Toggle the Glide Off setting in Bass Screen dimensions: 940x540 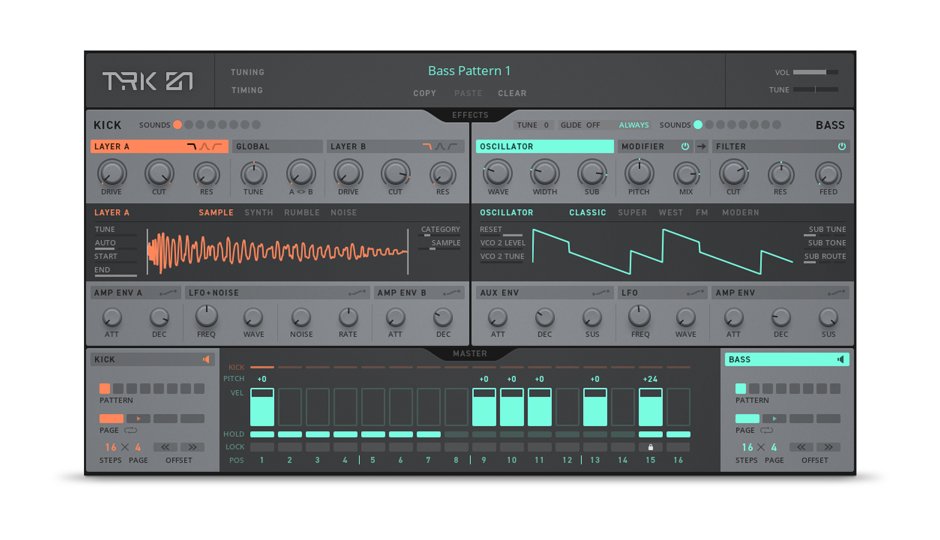click(580, 125)
